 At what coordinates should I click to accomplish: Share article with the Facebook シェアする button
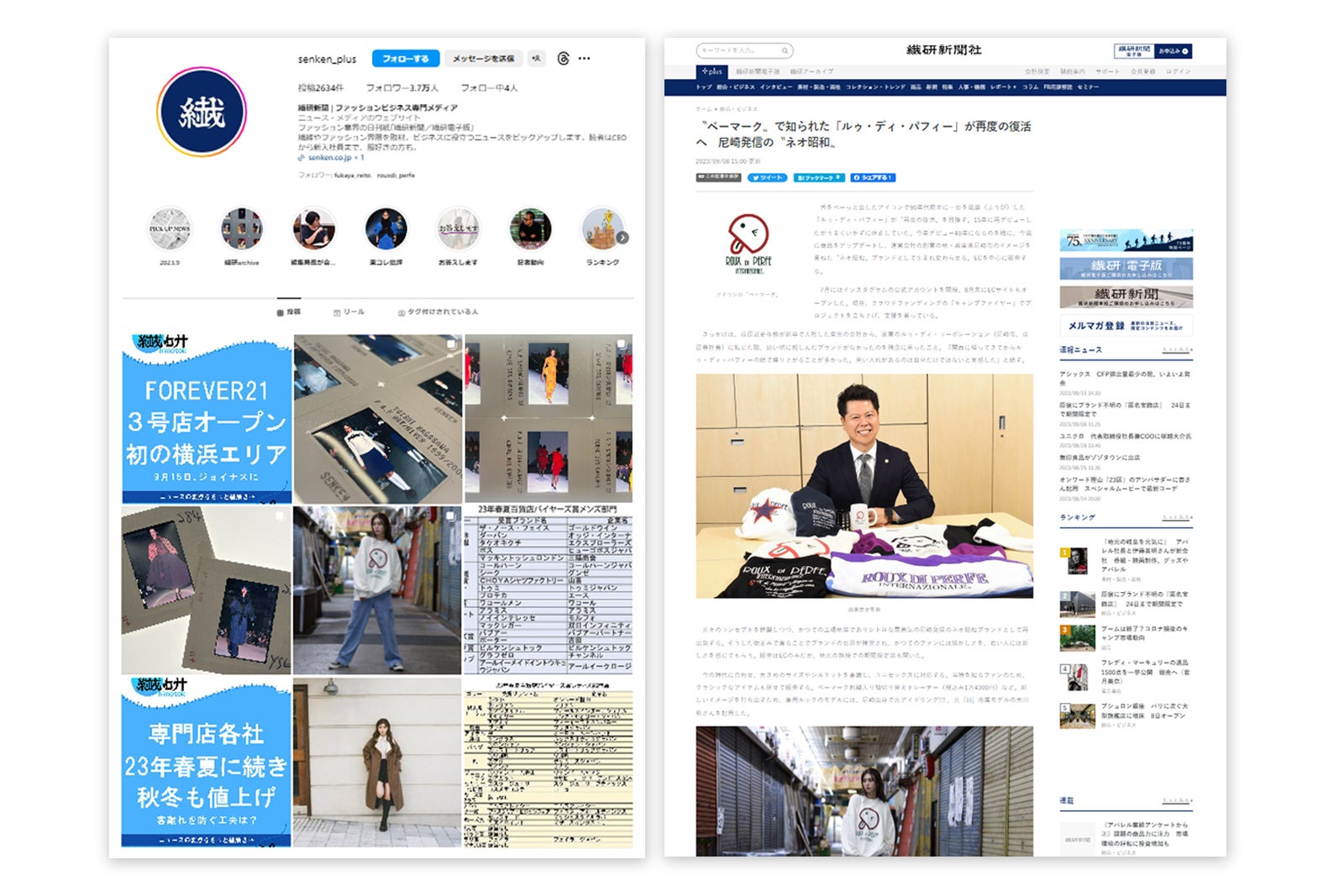point(873,178)
